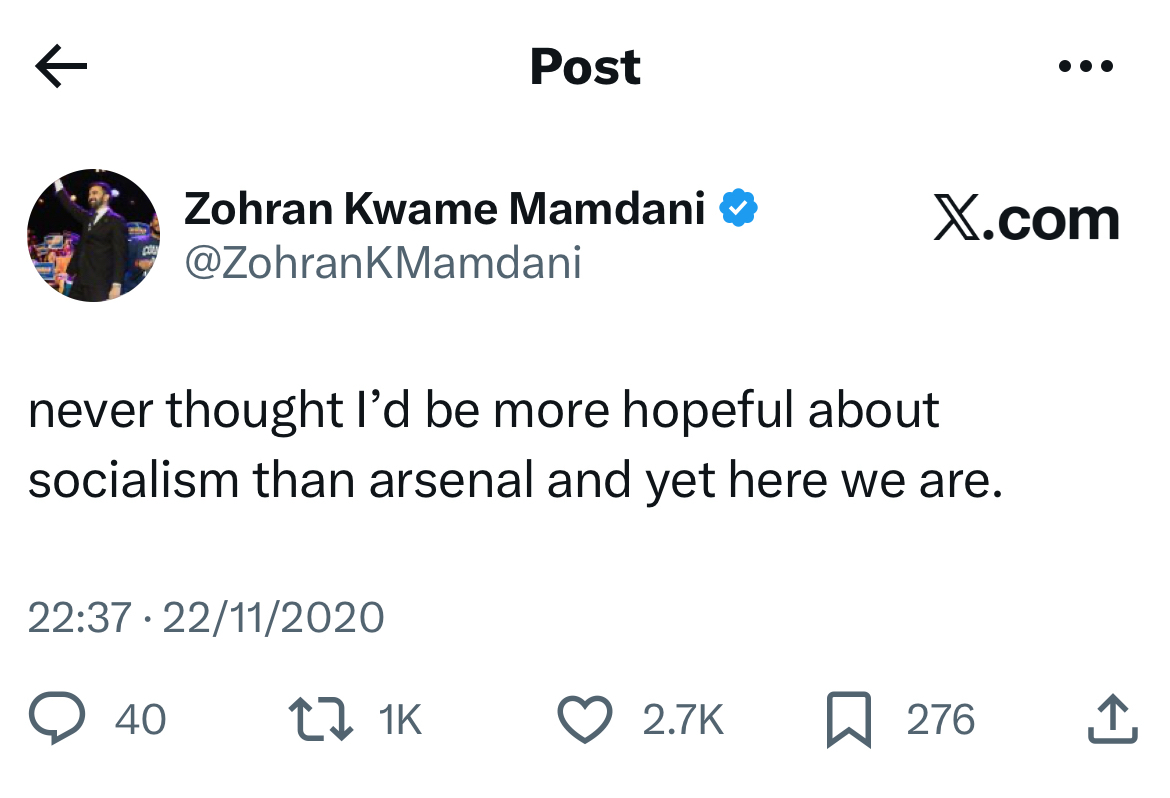Like the post with the heart icon
This screenshot has width=1170, height=798.
pos(584,720)
